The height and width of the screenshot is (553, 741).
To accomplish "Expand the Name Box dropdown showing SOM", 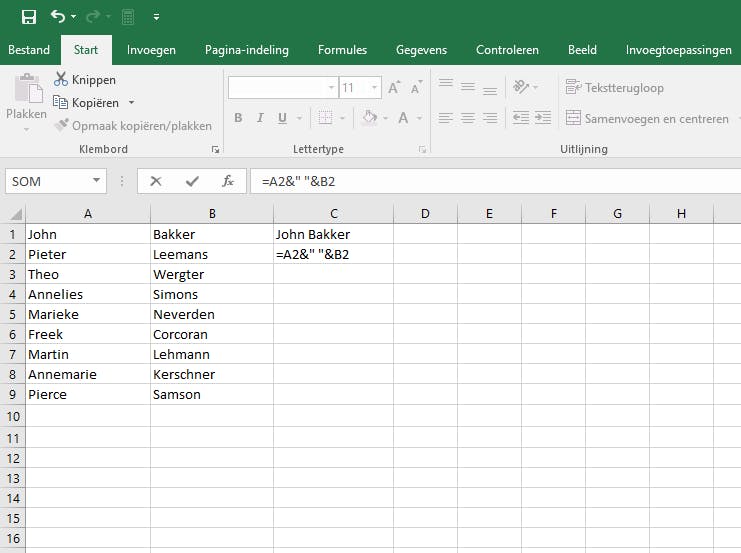I will [x=97, y=181].
